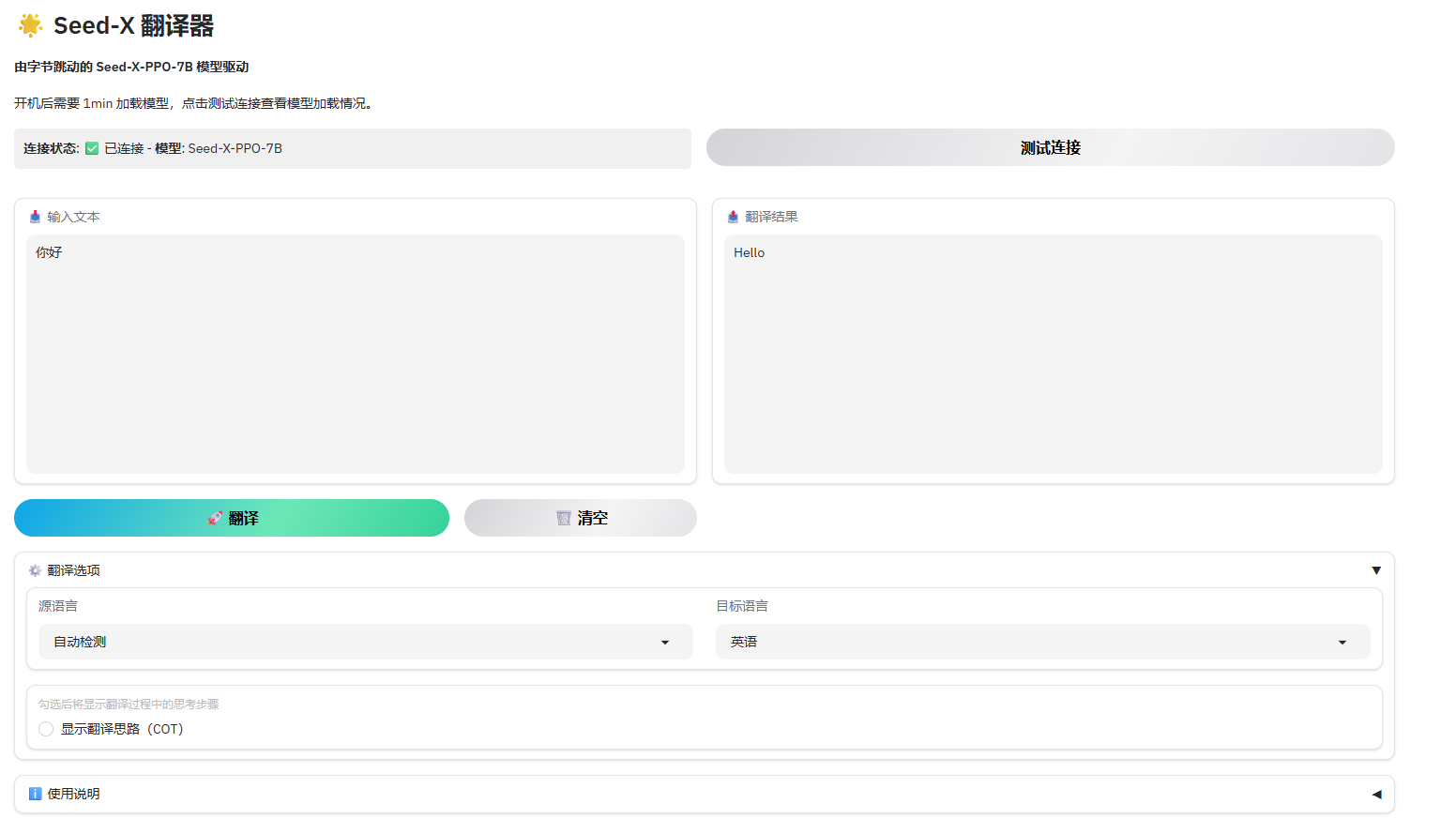Open the 源语言 source language dropdown
The height and width of the screenshot is (834, 1456).
[x=366, y=642]
